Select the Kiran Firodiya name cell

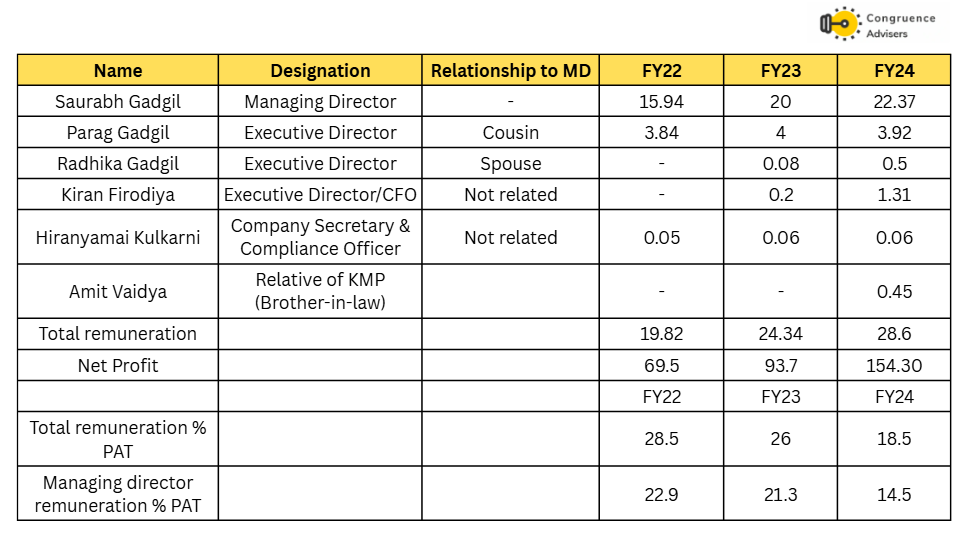(x=118, y=194)
